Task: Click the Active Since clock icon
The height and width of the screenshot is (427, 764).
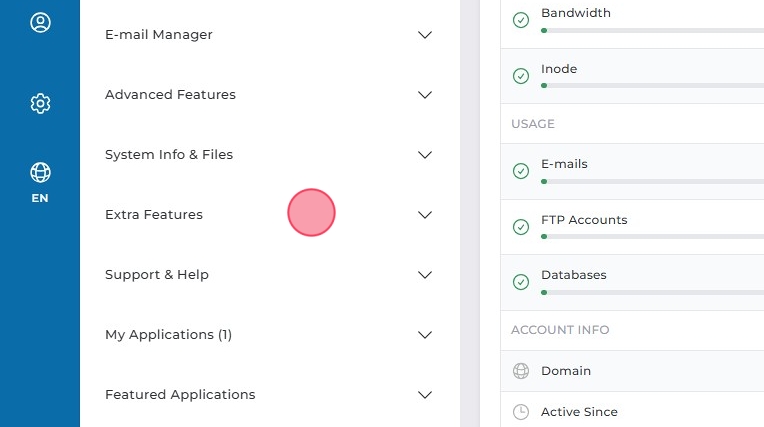Action: pyautogui.click(x=520, y=412)
